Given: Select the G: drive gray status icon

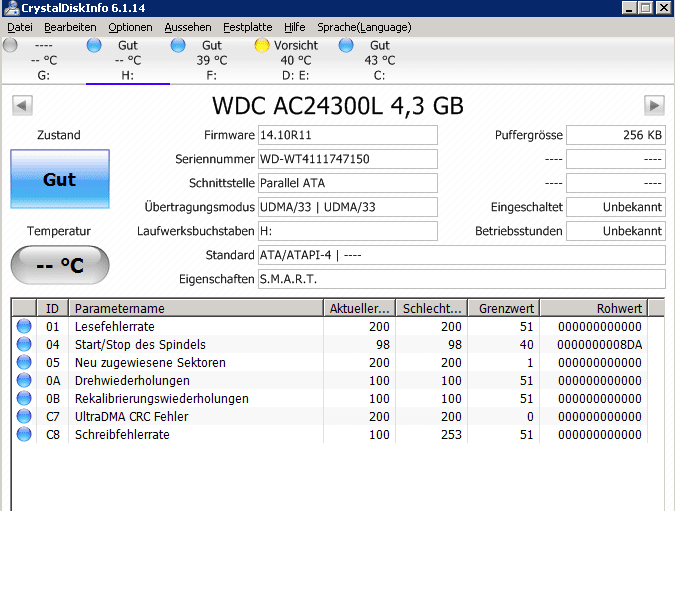Looking at the screenshot, I should 10,45.
